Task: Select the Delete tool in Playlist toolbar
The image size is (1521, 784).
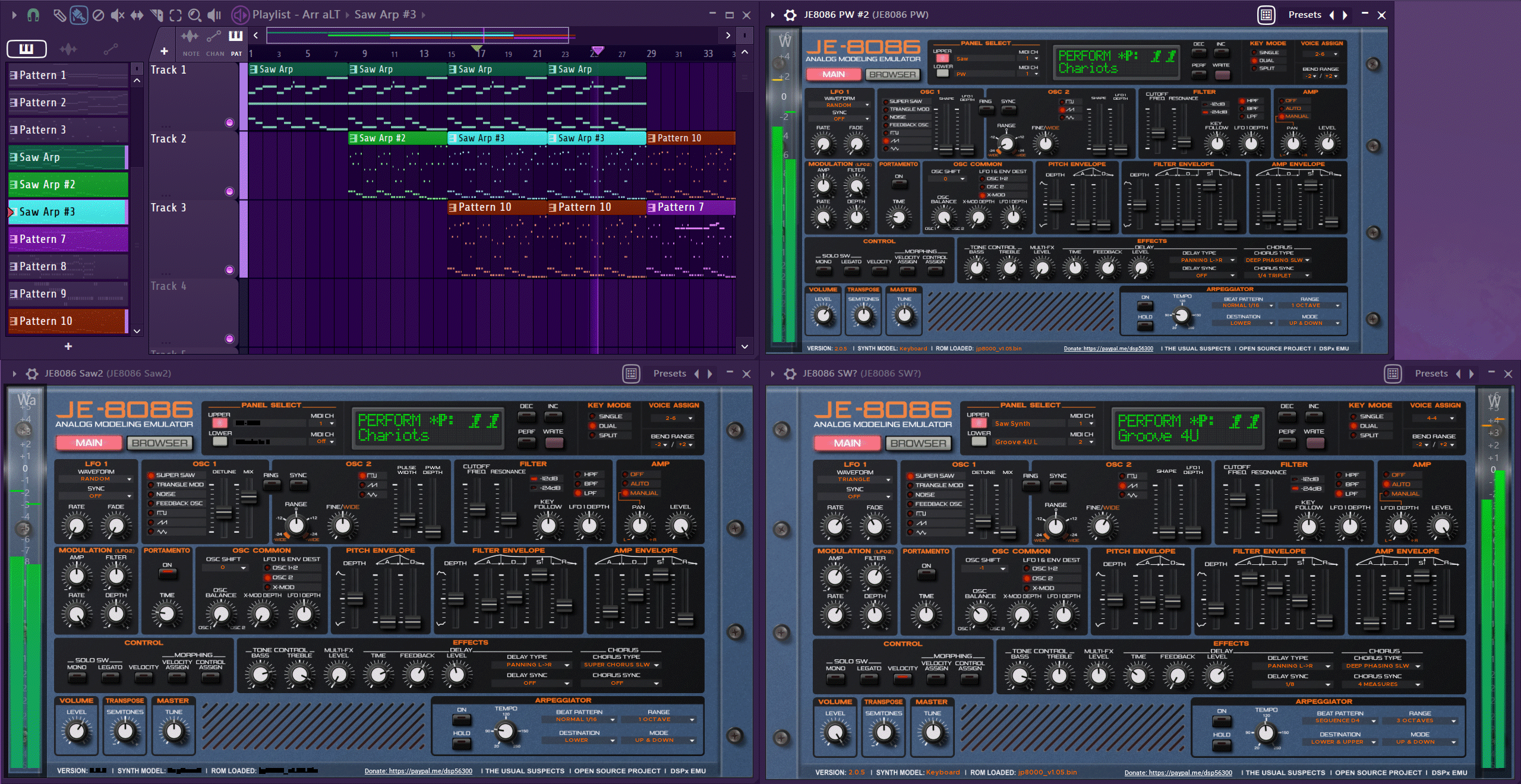Action: 98,15
